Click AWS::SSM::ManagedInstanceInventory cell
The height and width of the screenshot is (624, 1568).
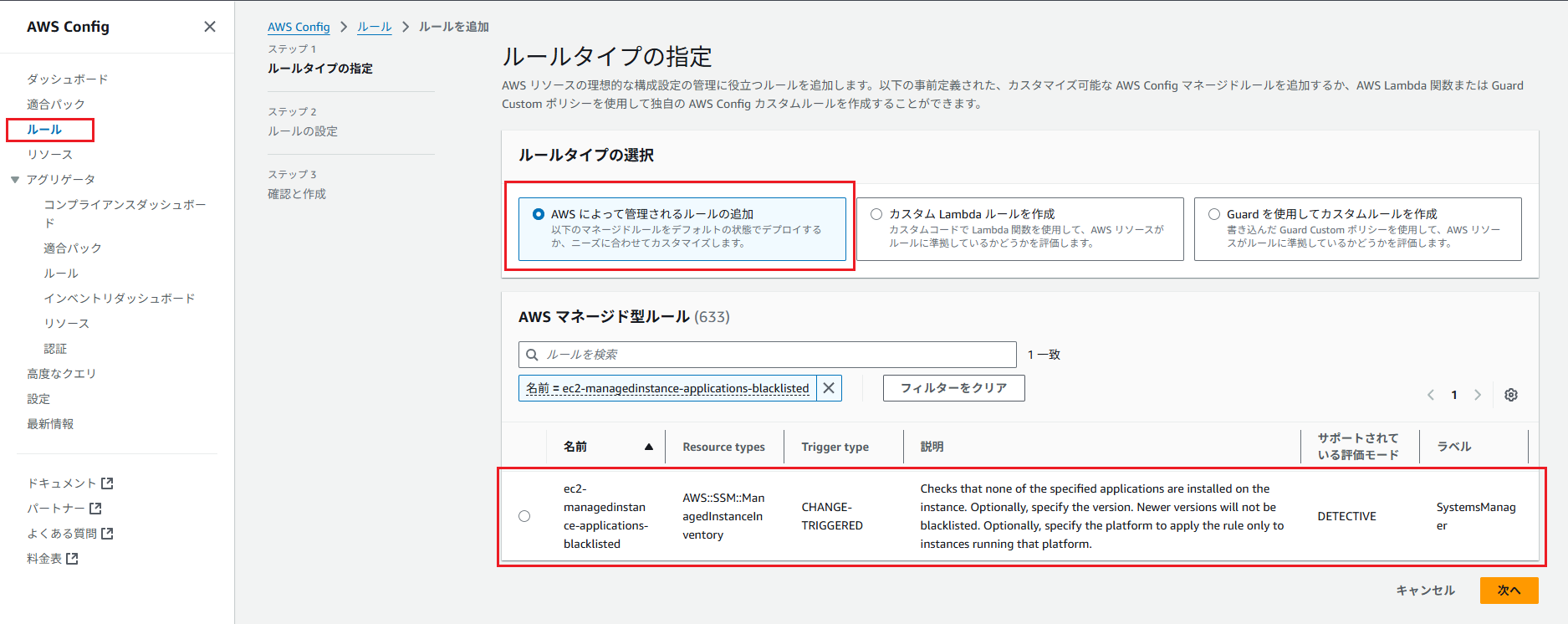[723, 516]
